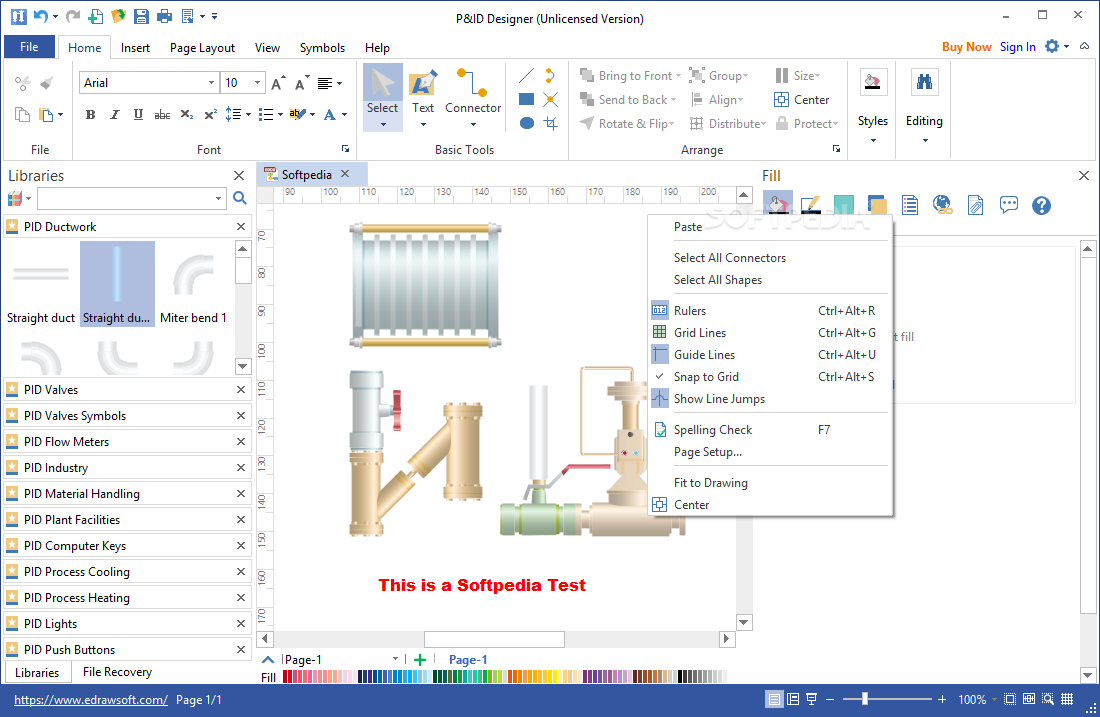This screenshot has height=717, width=1100.
Task: Expand Rotate & Flip options
Action: (671, 123)
